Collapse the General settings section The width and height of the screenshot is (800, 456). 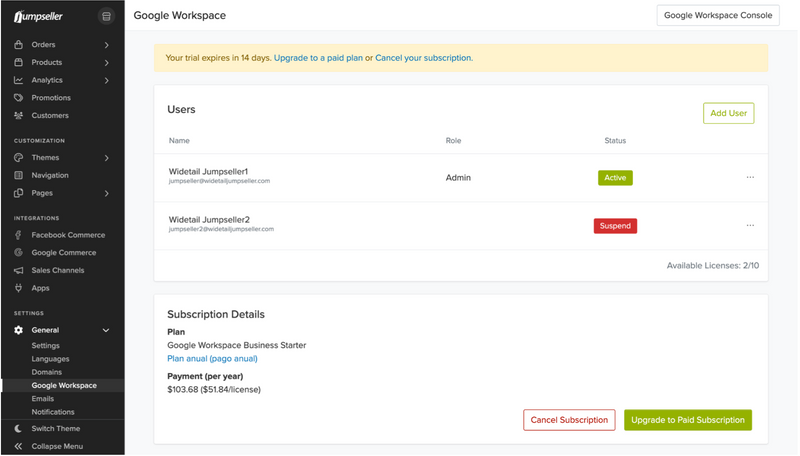(107, 330)
